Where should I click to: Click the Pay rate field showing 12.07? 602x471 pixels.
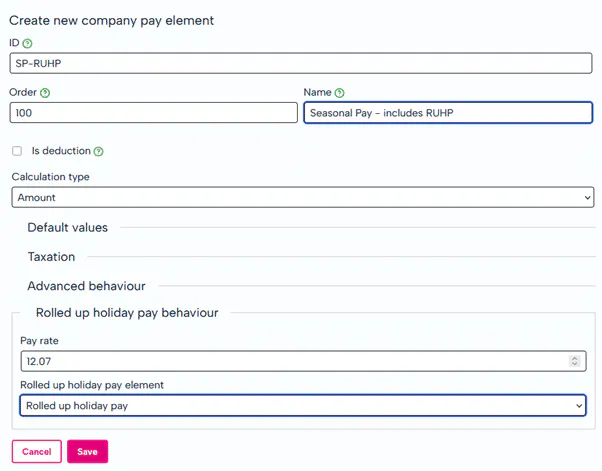click(x=290, y=361)
